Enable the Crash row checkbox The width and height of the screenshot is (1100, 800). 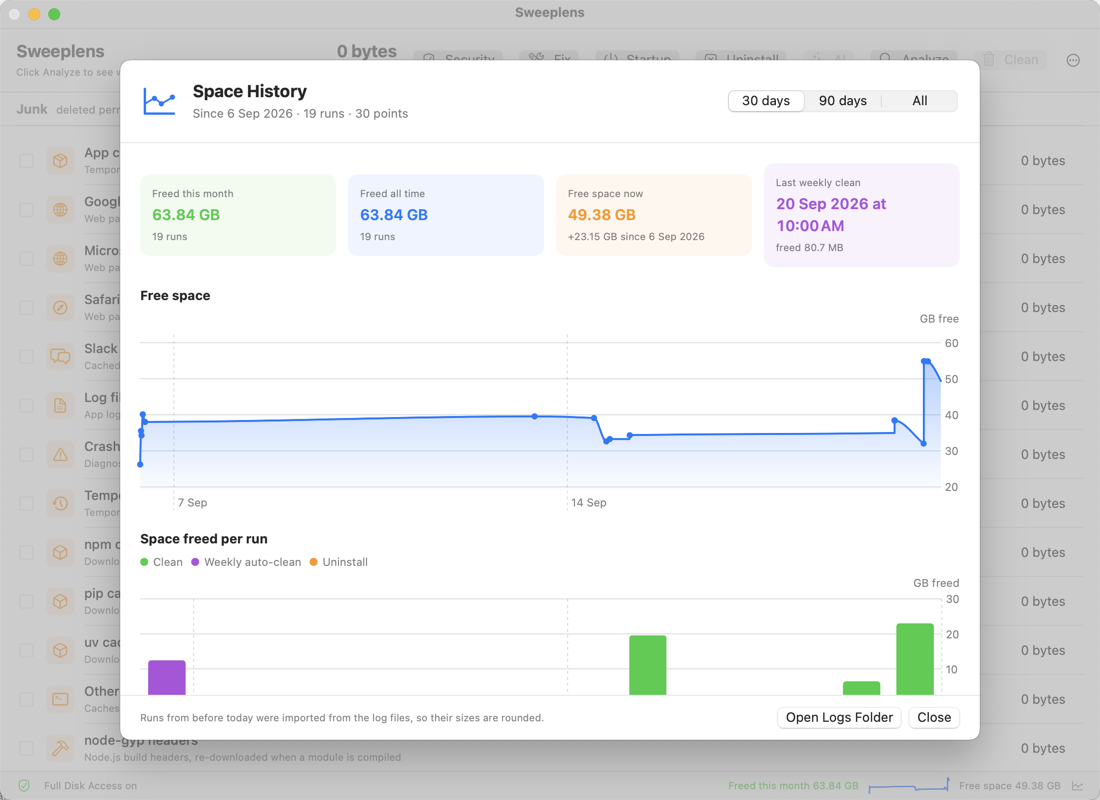click(x=27, y=455)
